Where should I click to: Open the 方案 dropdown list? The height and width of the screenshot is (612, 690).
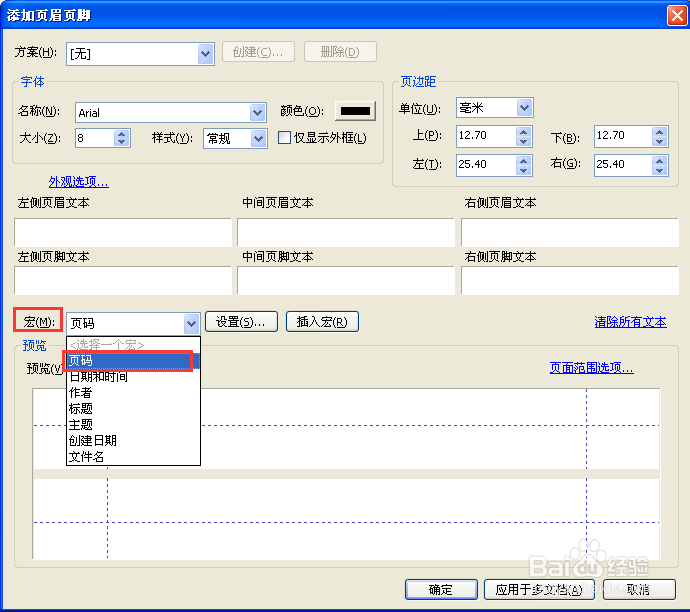(x=205, y=54)
